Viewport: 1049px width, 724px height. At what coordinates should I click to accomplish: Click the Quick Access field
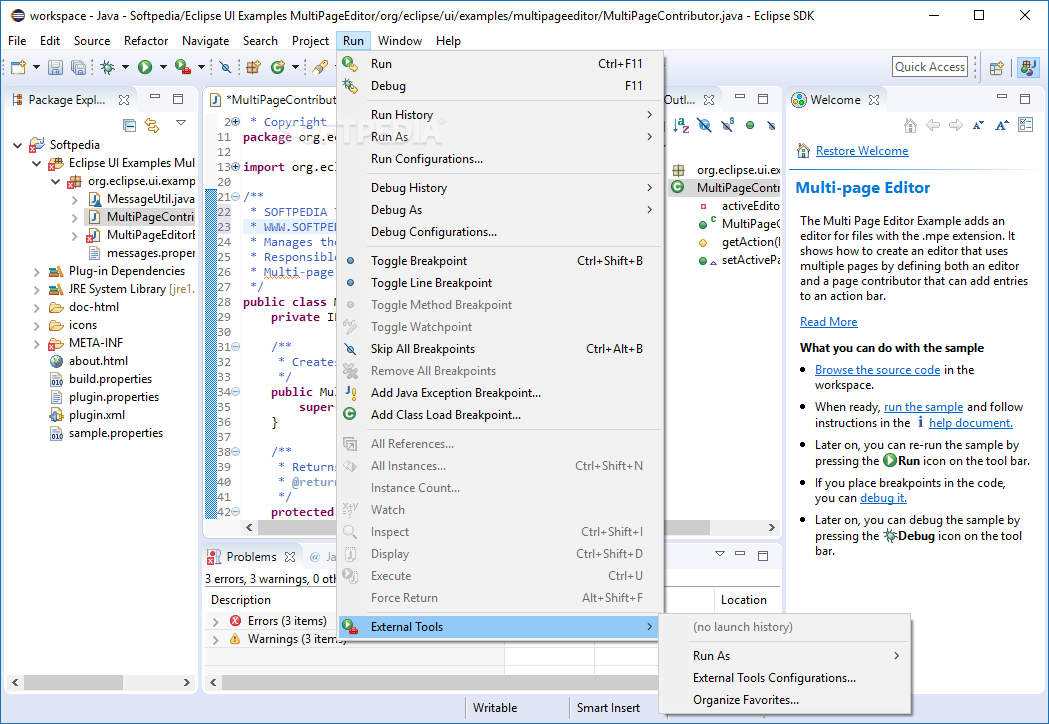pos(930,67)
